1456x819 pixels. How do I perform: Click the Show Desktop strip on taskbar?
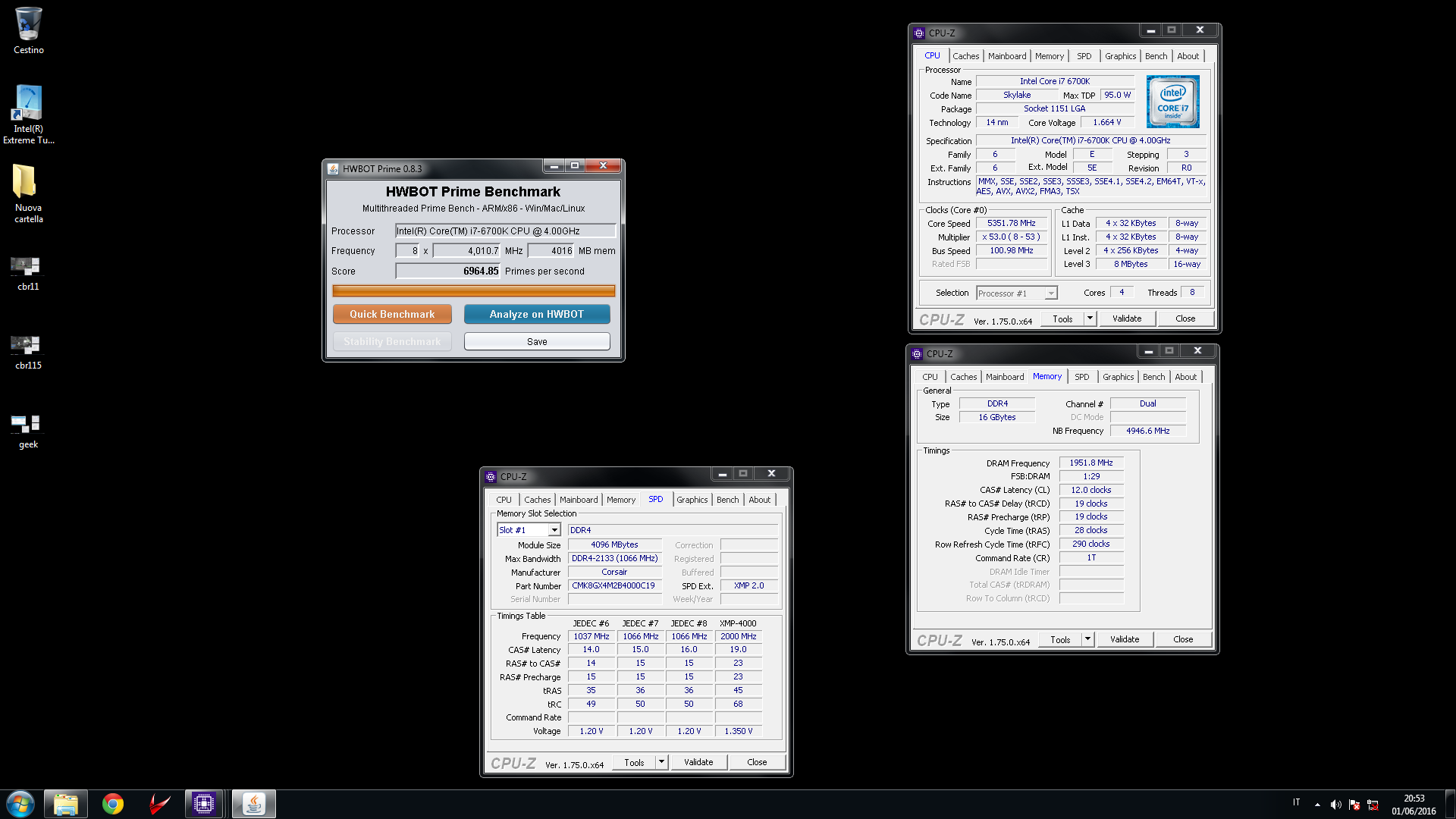click(1450, 804)
